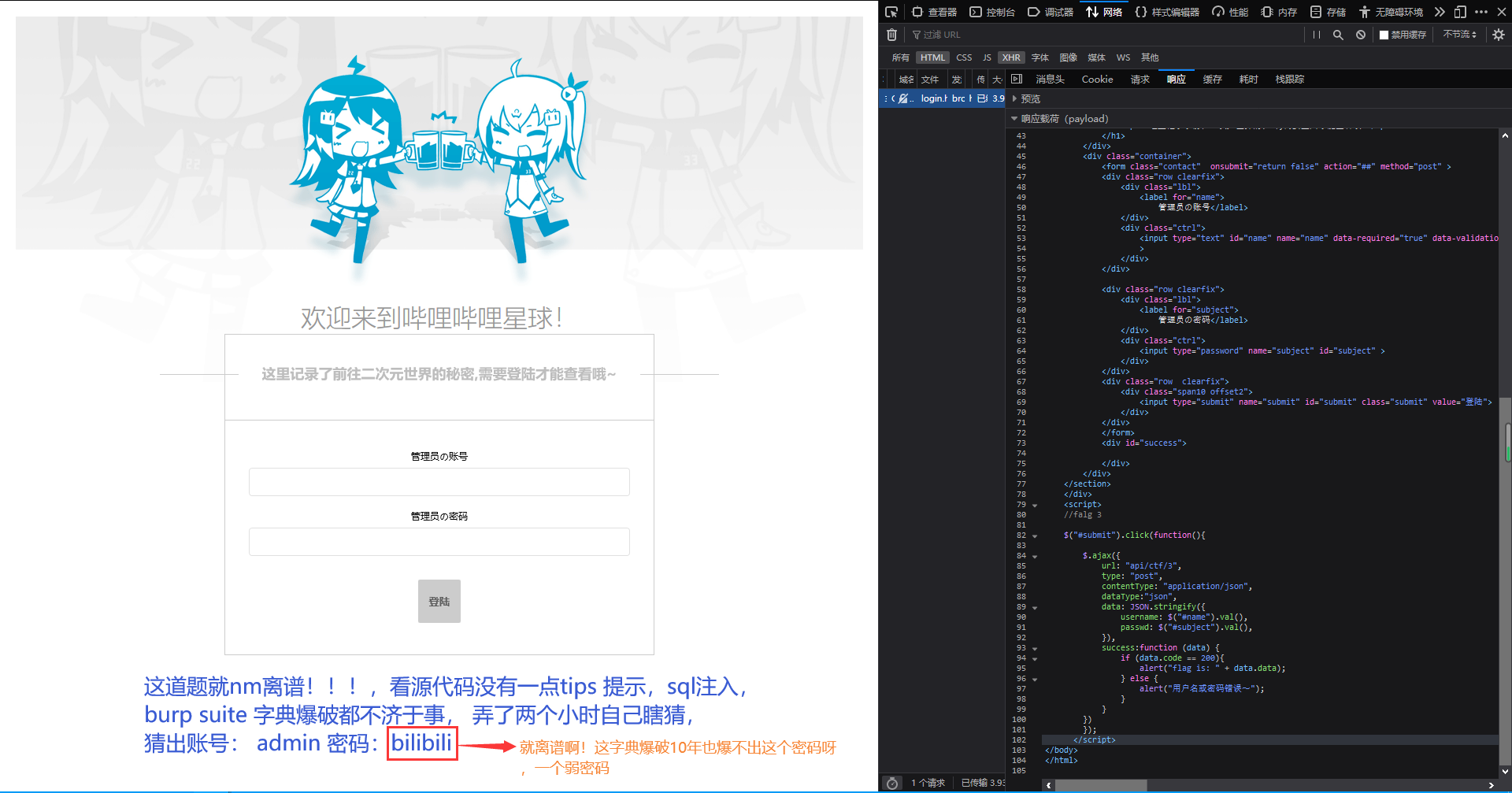The width and height of the screenshot is (1512, 793).
Task: Fold code at line 79 script tag
Action: point(1035,506)
